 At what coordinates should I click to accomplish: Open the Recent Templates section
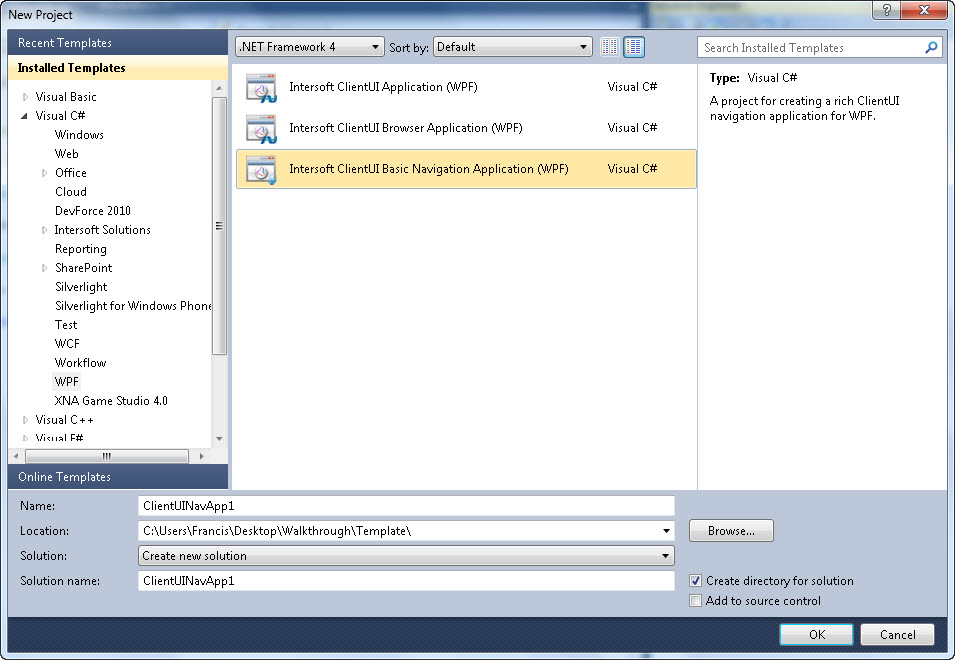(118, 43)
